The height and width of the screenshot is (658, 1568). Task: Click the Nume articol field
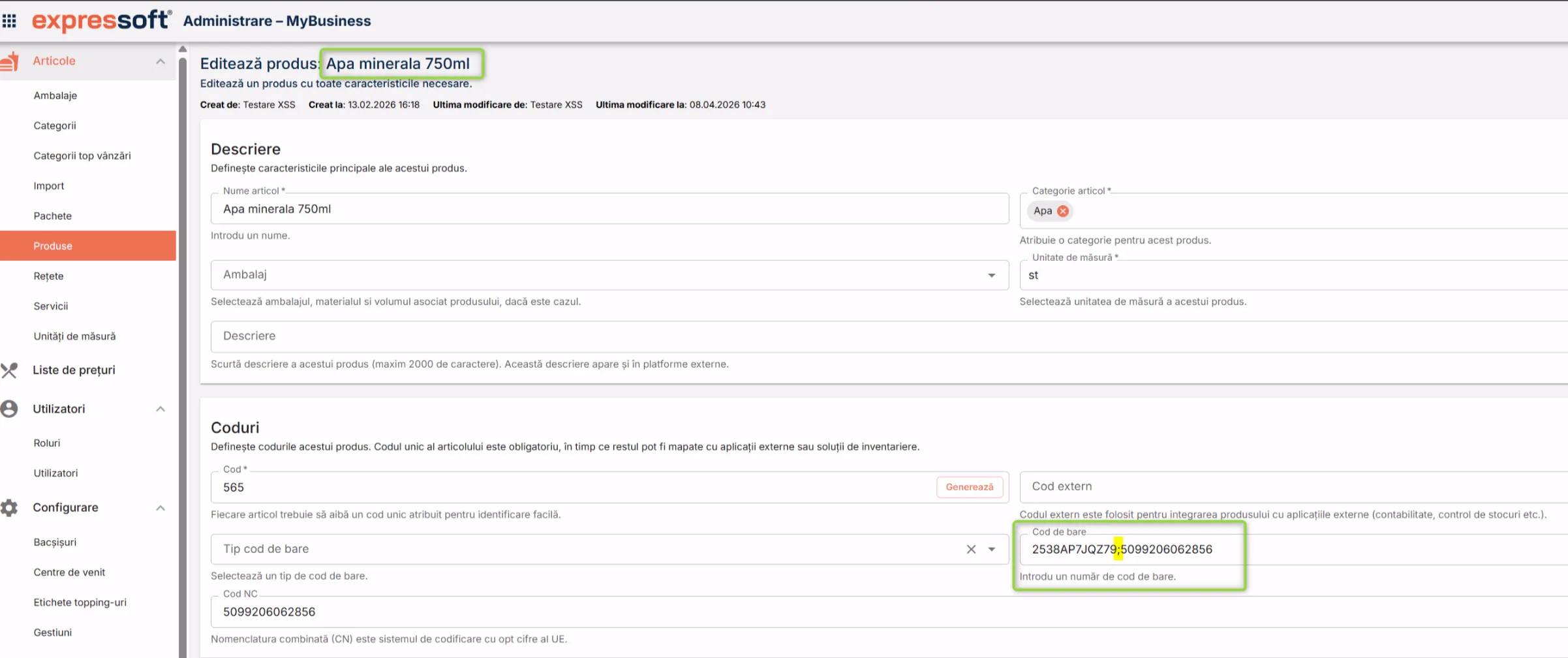[609, 209]
